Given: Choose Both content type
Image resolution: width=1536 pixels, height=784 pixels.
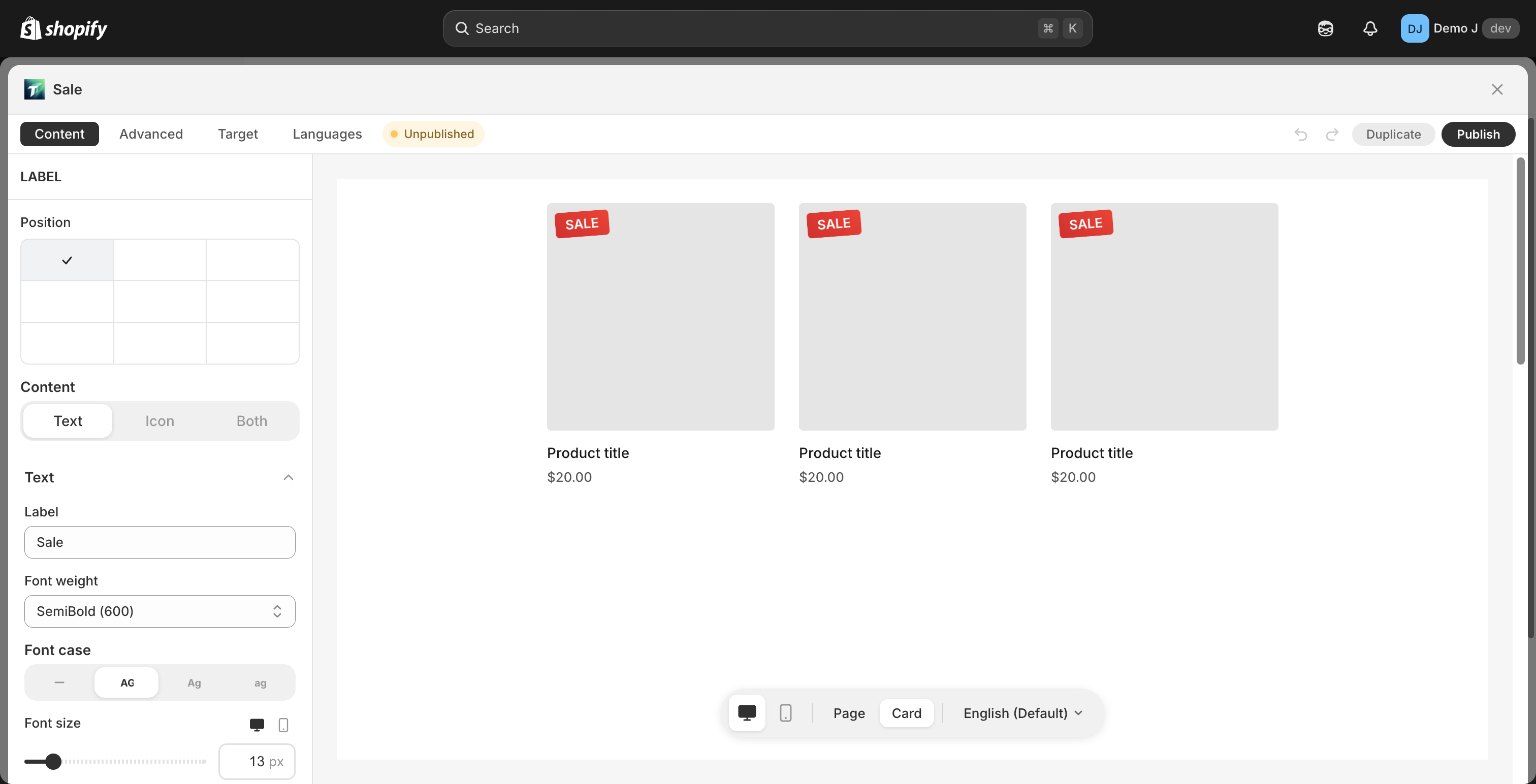Looking at the screenshot, I should click(251, 421).
